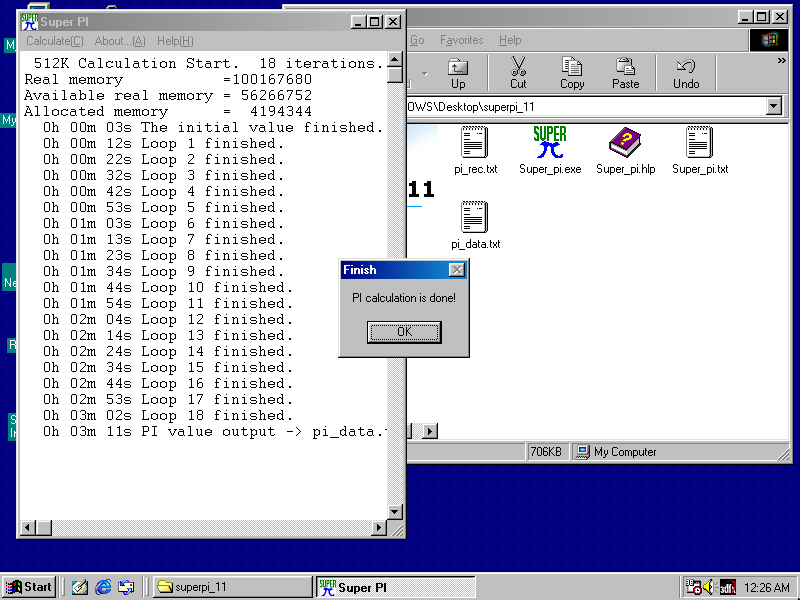Click the Up toolbar button
This screenshot has height=600, width=800.
[x=458, y=73]
